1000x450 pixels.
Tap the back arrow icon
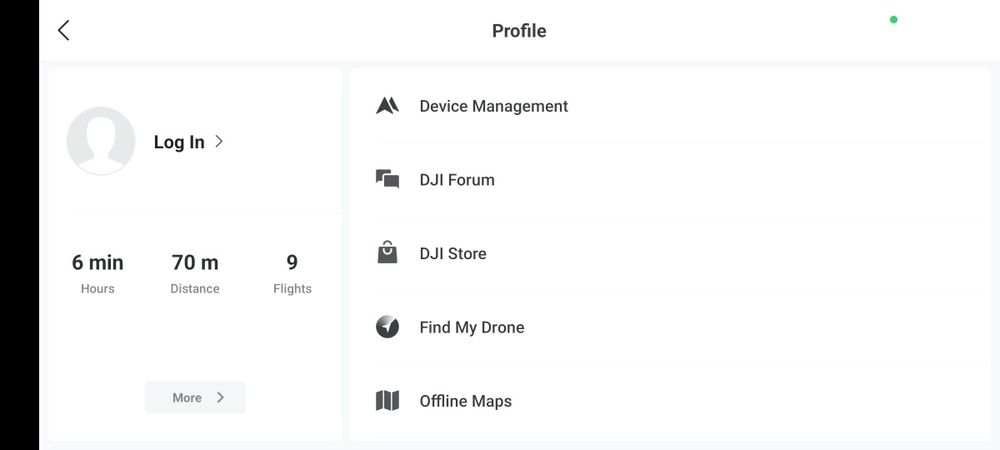[64, 30]
